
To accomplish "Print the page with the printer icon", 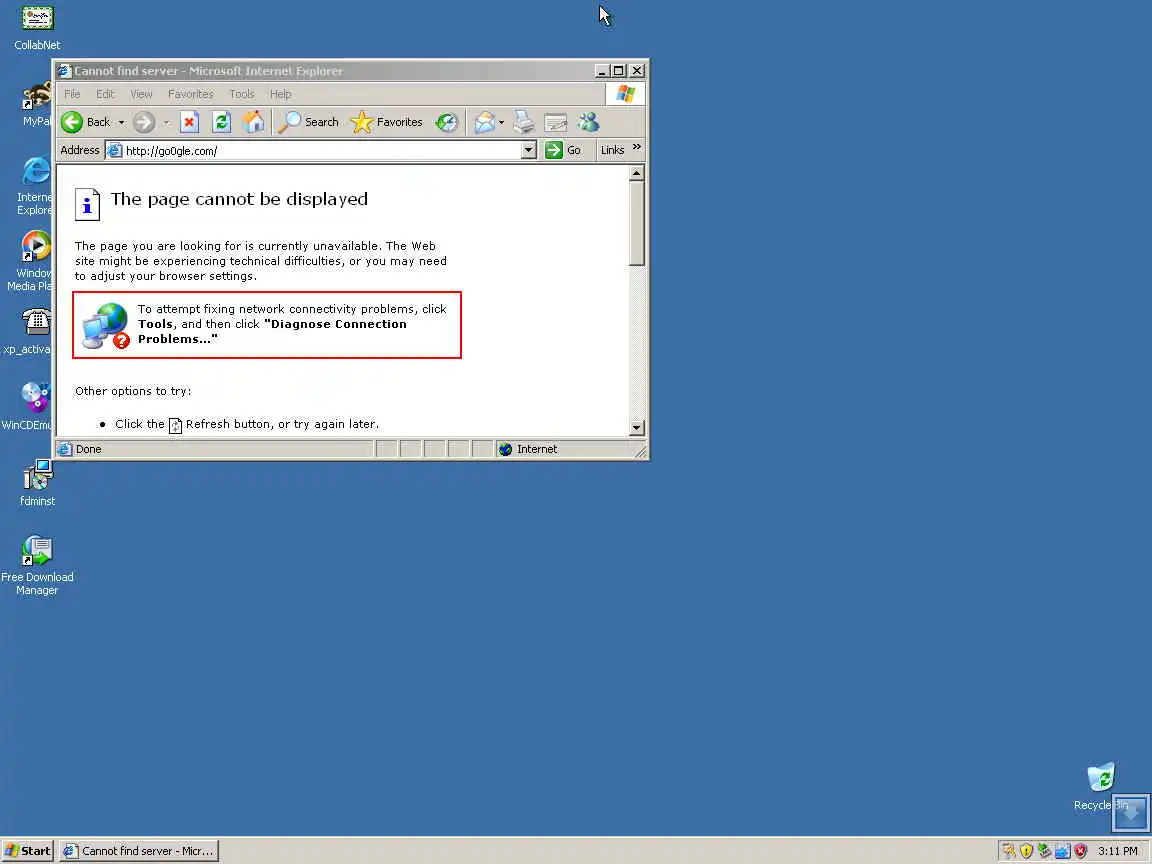I will (x=524, y=122).
